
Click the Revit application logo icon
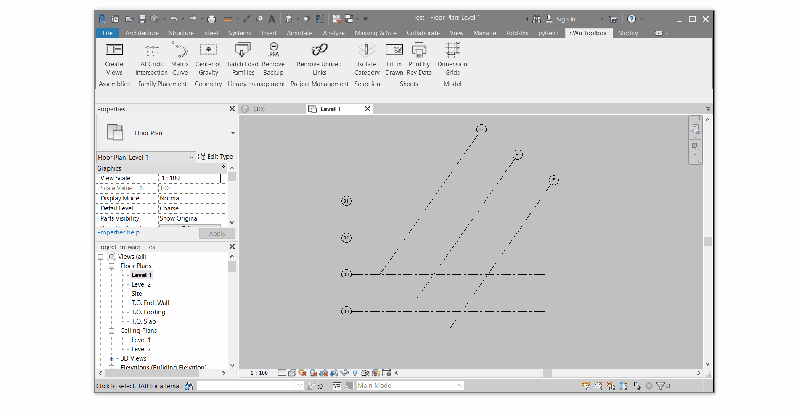pos(102,19)
